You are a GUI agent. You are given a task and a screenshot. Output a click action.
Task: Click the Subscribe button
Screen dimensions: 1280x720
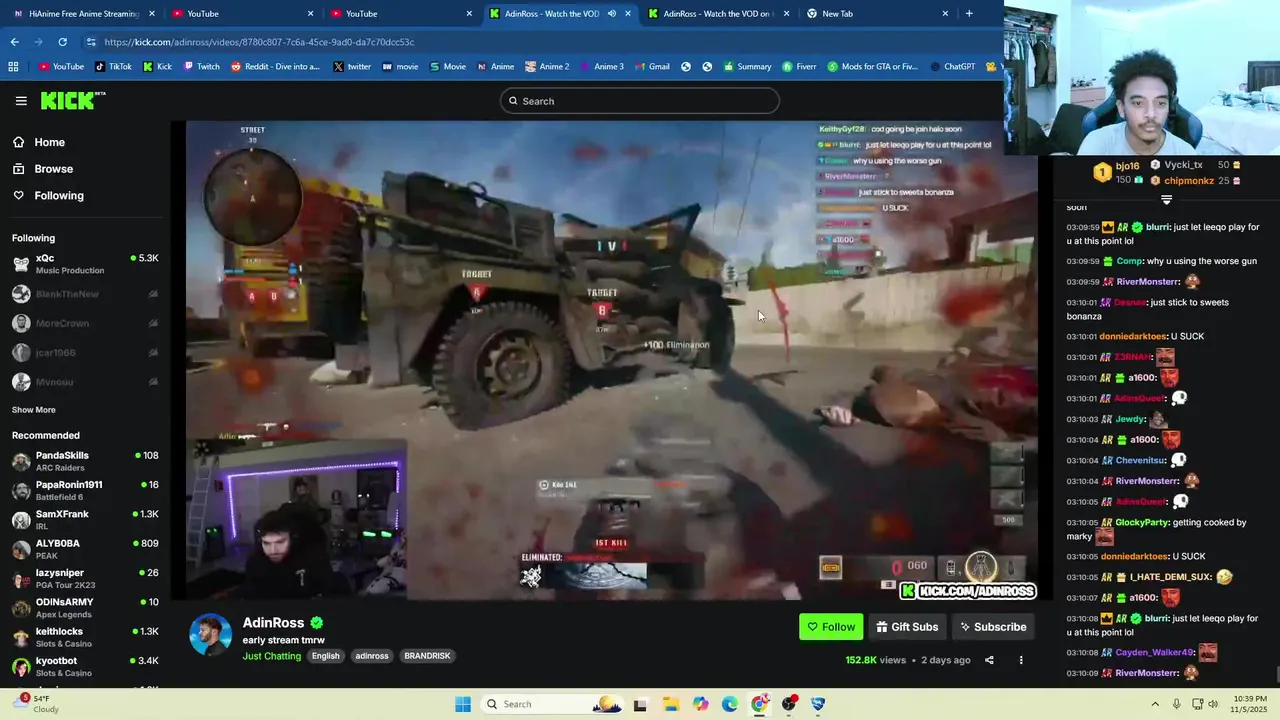[x=993, y=627]
